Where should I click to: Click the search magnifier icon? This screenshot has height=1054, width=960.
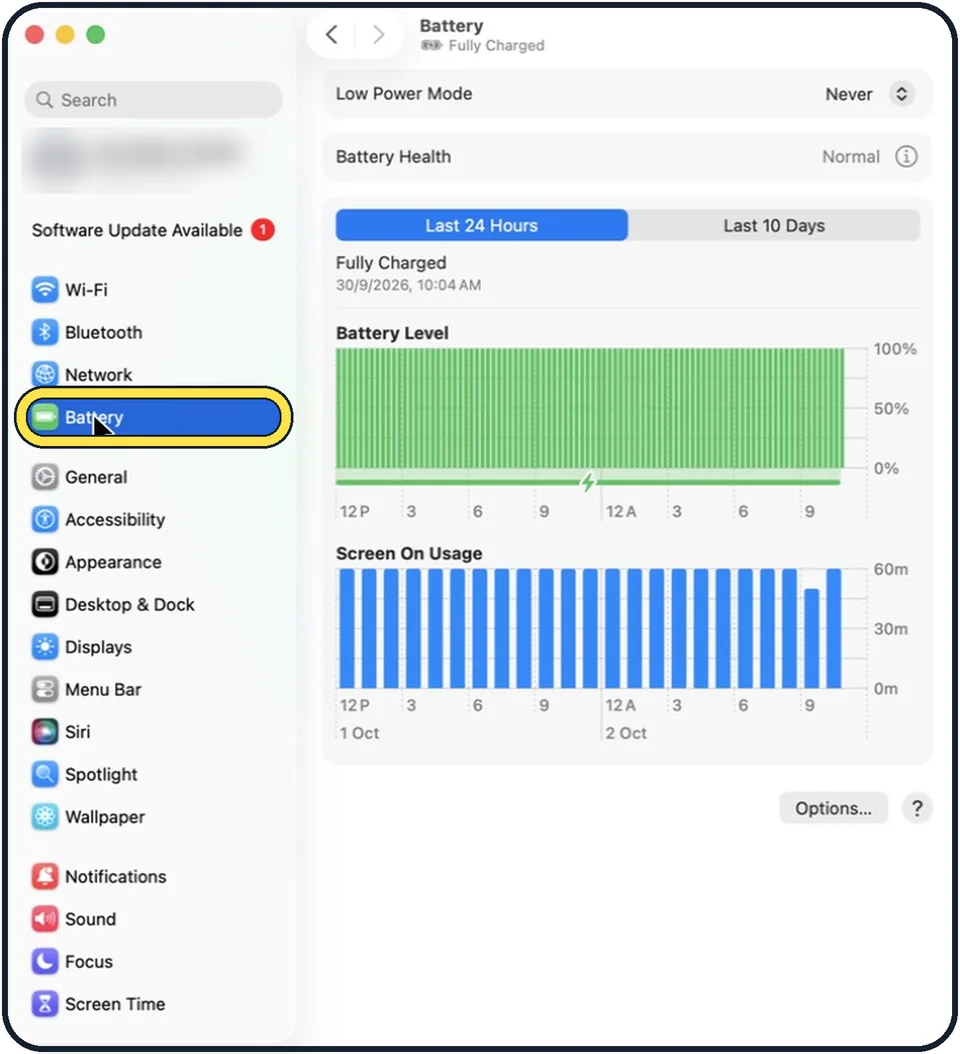coord(44,100)
